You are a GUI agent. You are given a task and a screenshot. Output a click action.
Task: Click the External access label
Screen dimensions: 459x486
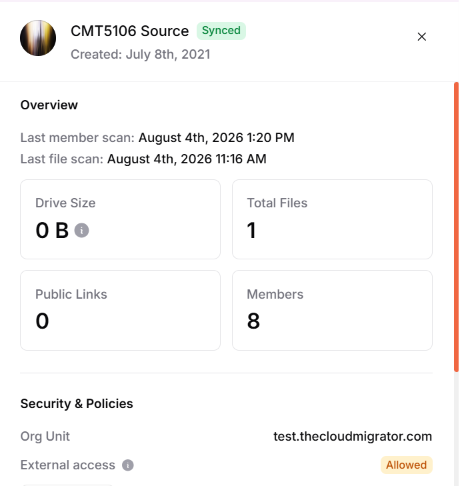click(x=68, y=465)
